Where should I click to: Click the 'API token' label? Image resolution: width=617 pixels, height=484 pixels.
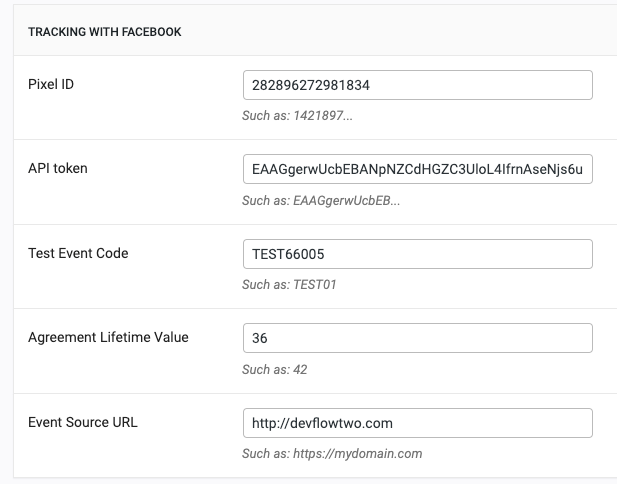pyautogui.click(x=58, y=168)
